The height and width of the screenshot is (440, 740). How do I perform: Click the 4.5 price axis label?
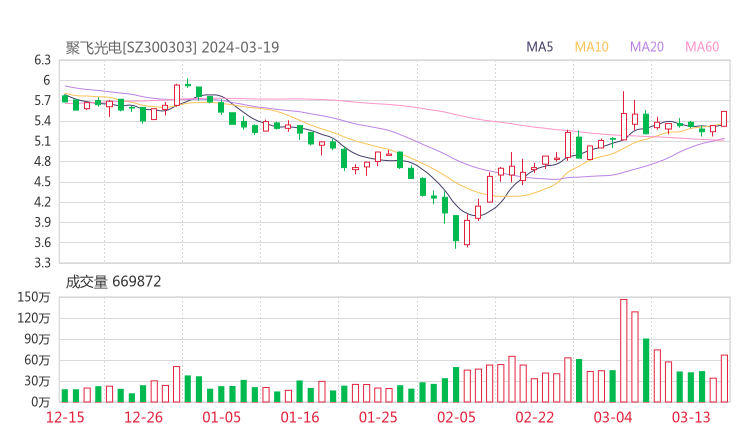click(42, 182)
